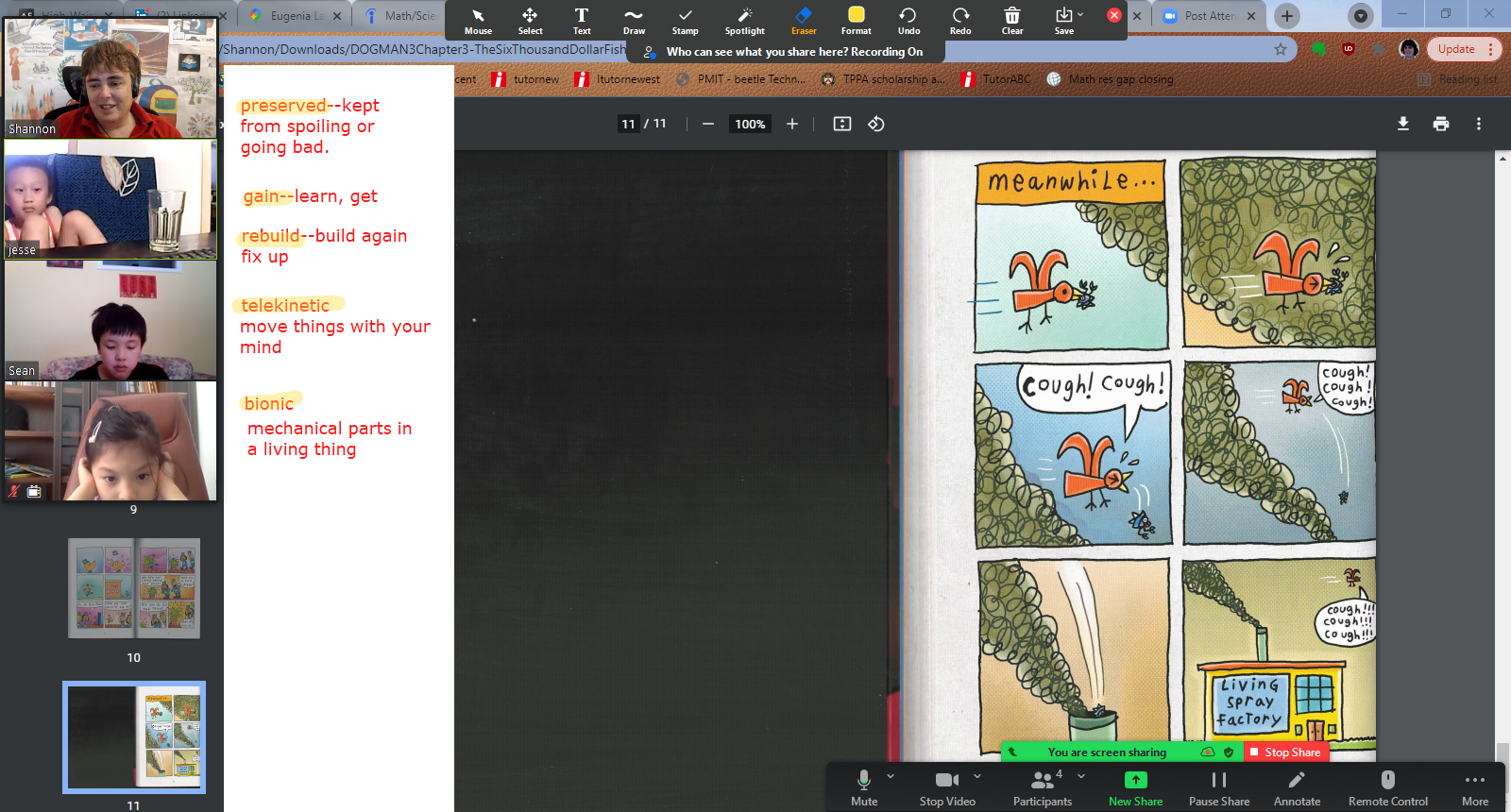Toggle the Annotate toolbar
Image resolution: width=1511 pixels, height=812 pixels.
1297,787
